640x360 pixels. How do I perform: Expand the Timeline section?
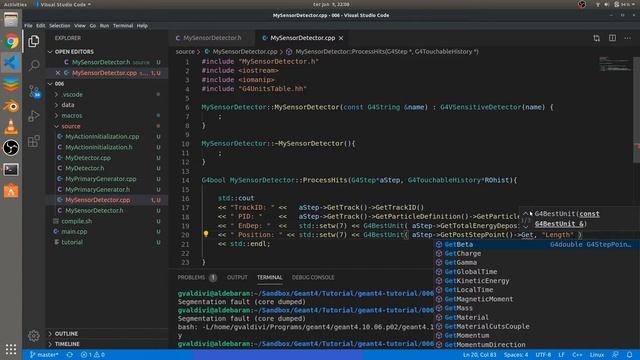coord(67,344)
